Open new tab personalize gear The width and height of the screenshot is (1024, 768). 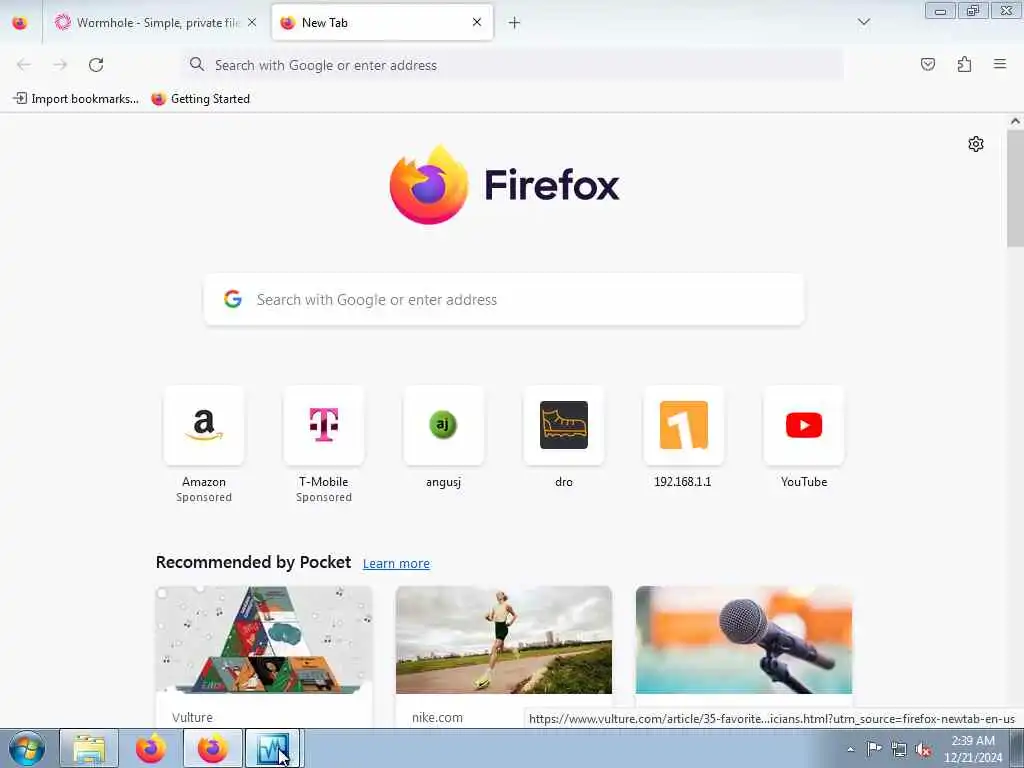tap(976, 144)
